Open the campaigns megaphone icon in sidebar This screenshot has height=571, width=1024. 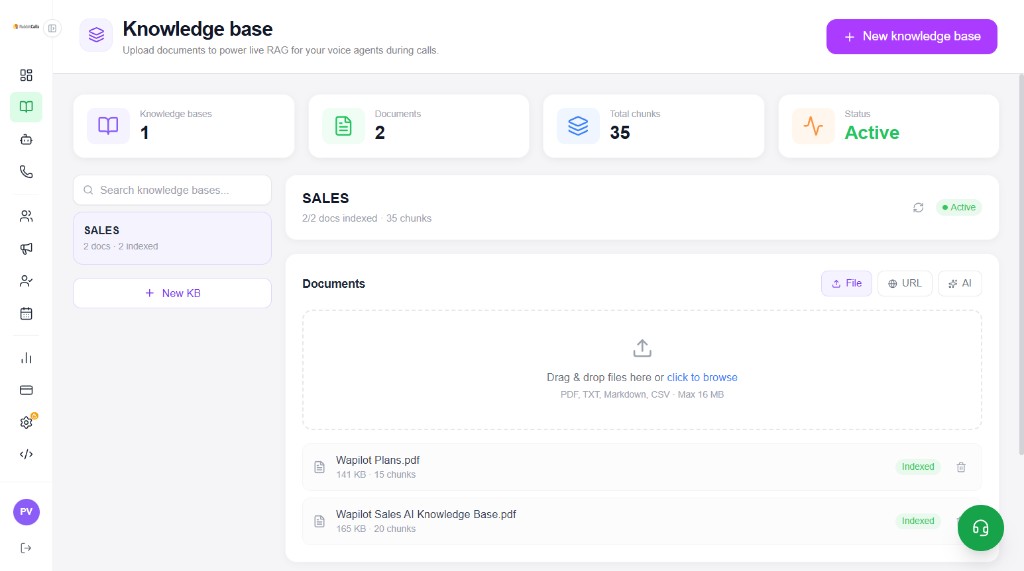[26, 248]
